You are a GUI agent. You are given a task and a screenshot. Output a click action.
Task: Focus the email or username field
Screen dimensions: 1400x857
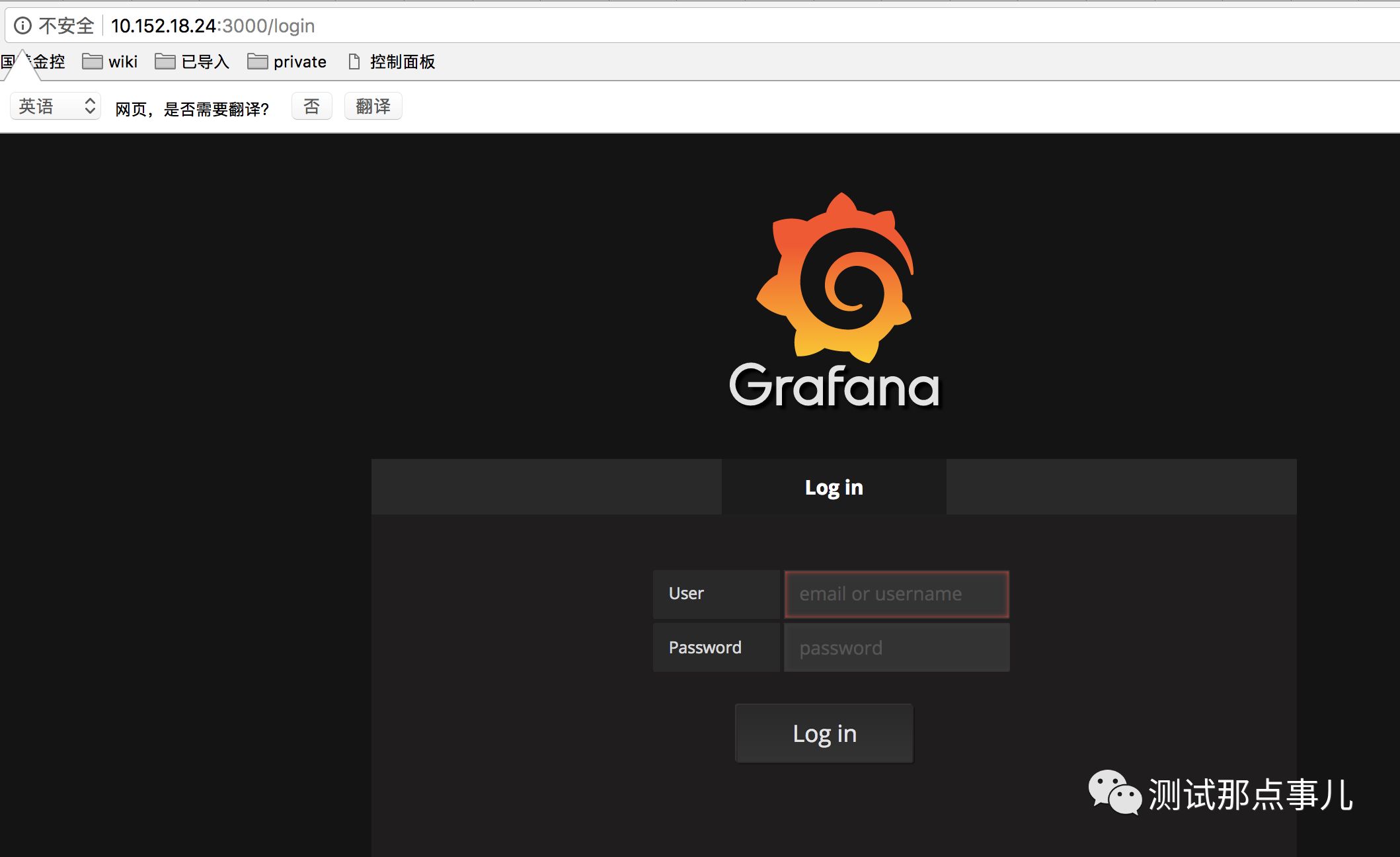coord(896,594)
